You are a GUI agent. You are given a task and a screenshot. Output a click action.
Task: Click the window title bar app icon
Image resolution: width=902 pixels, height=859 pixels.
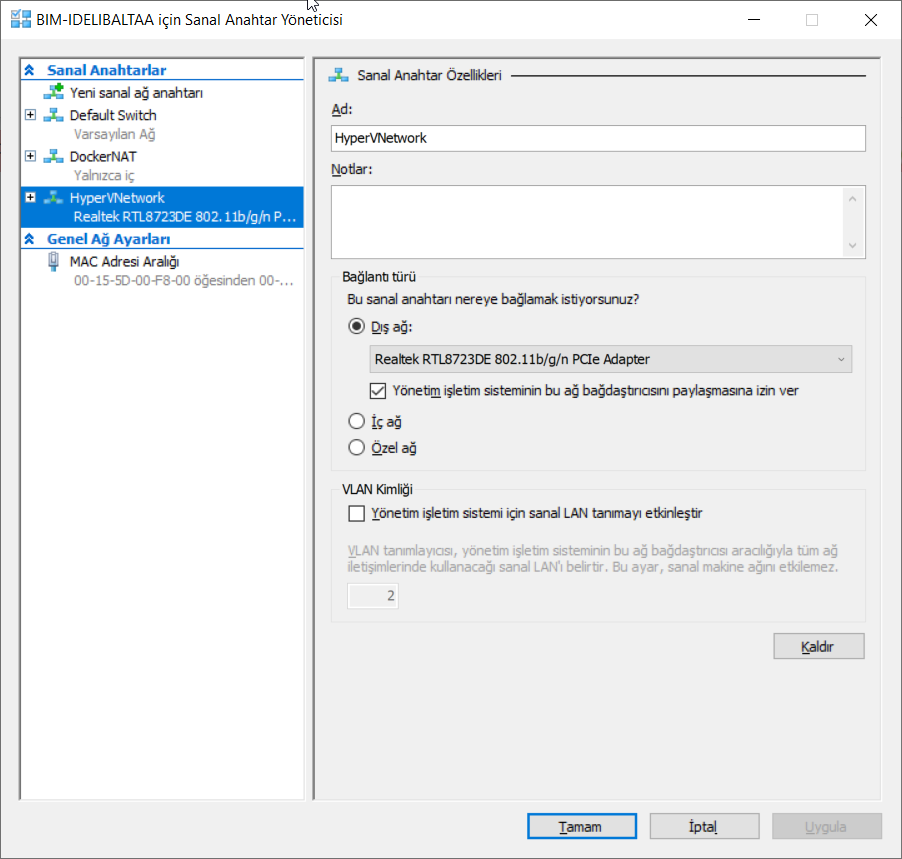[x=20, y=19]
